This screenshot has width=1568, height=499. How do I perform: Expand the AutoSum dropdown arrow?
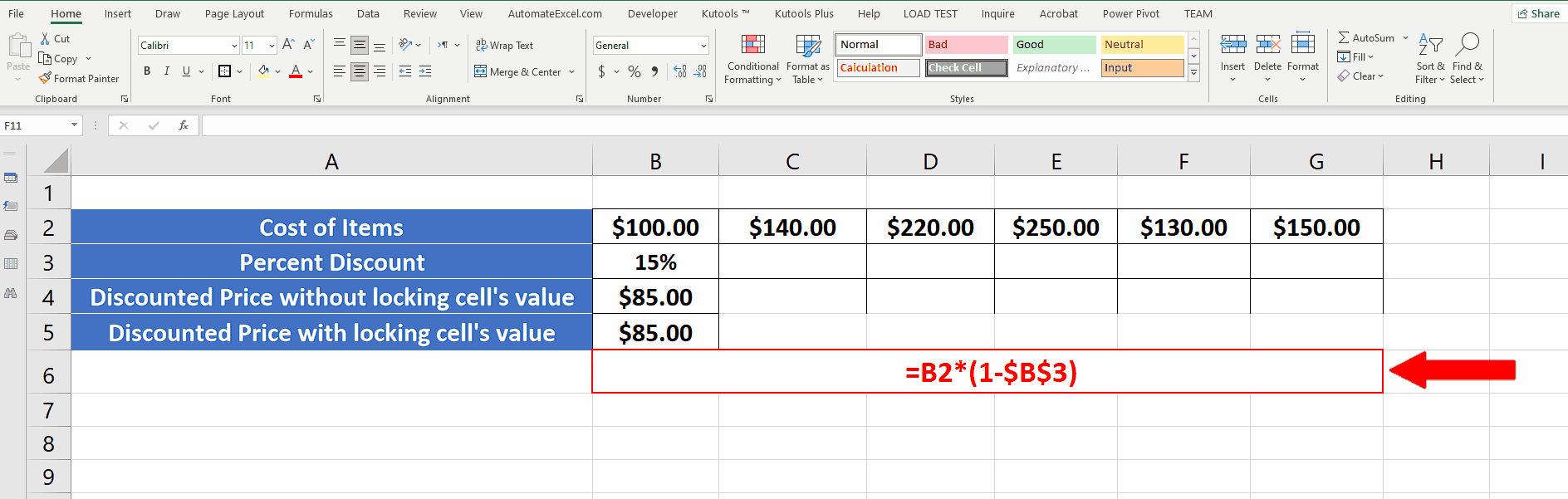(x=1405, y=38)
